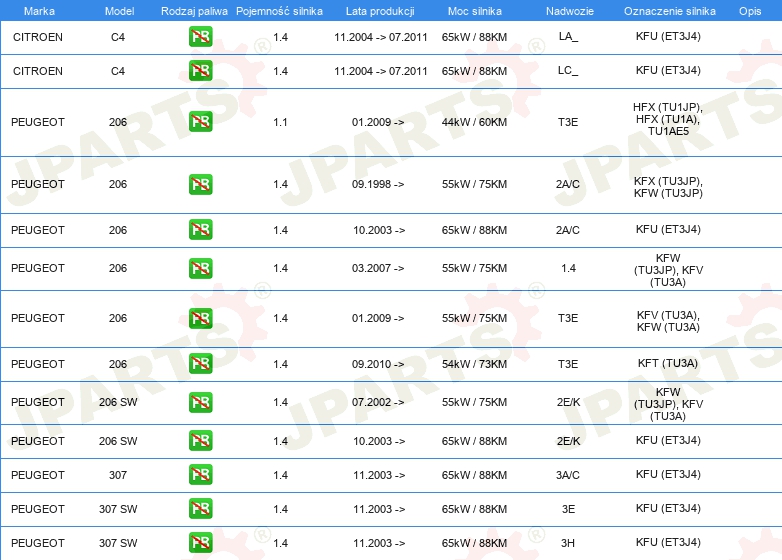
Task: Select the KFT (TU3A) engine code cell
Action: coord(668,364)
